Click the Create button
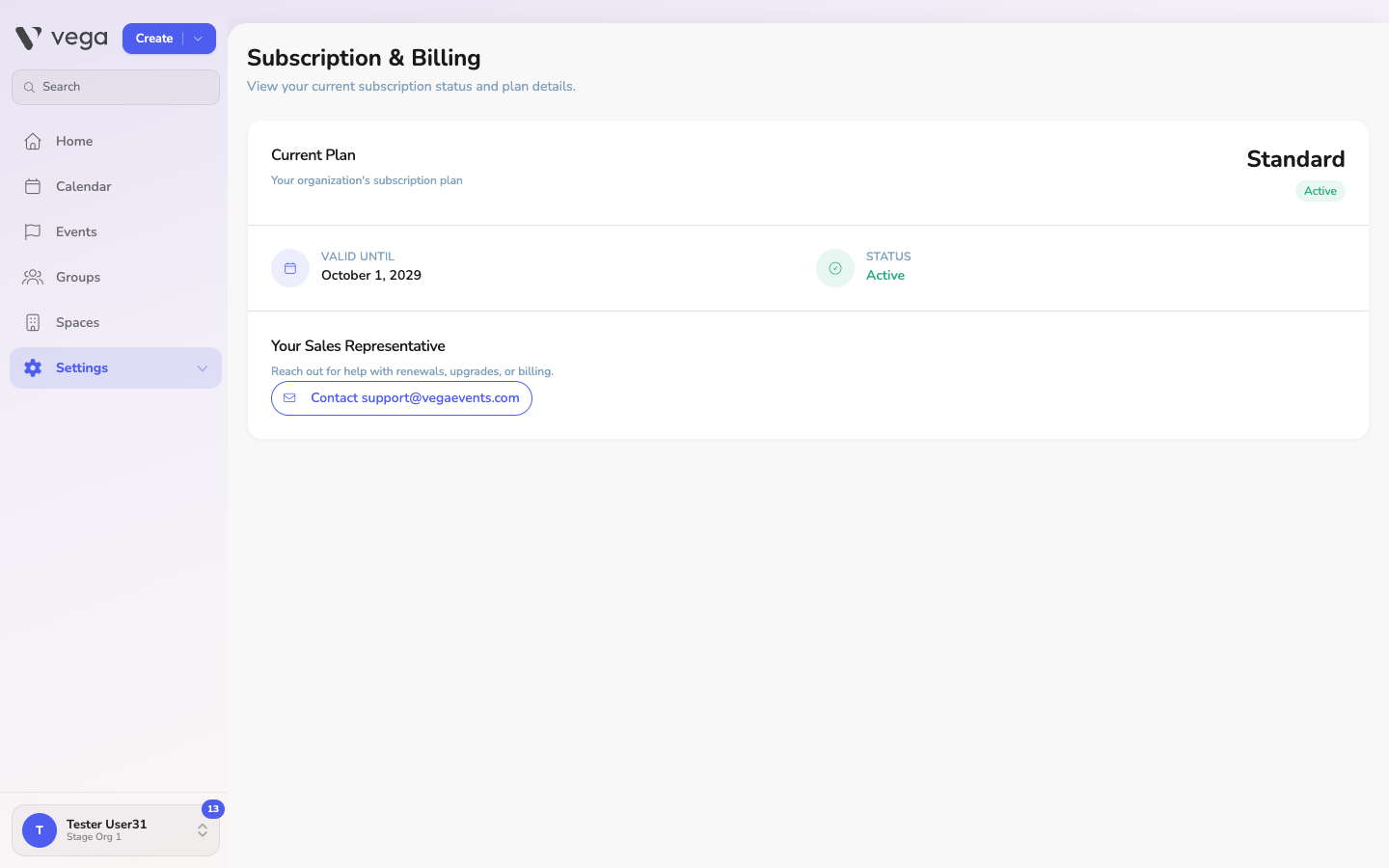 point(153,39)
